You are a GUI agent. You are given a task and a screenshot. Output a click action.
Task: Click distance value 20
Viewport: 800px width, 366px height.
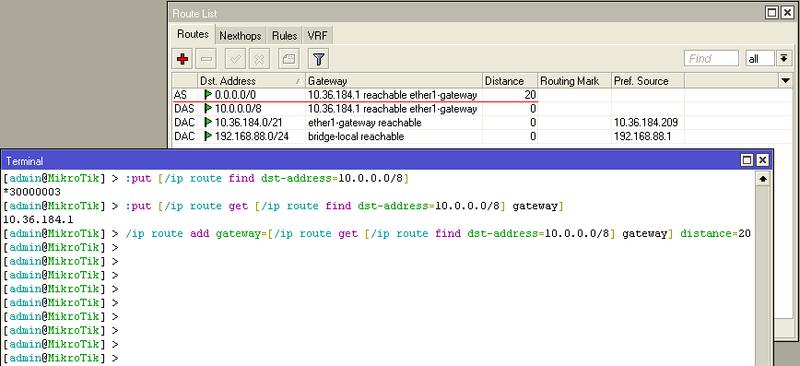tap(530, 95)
